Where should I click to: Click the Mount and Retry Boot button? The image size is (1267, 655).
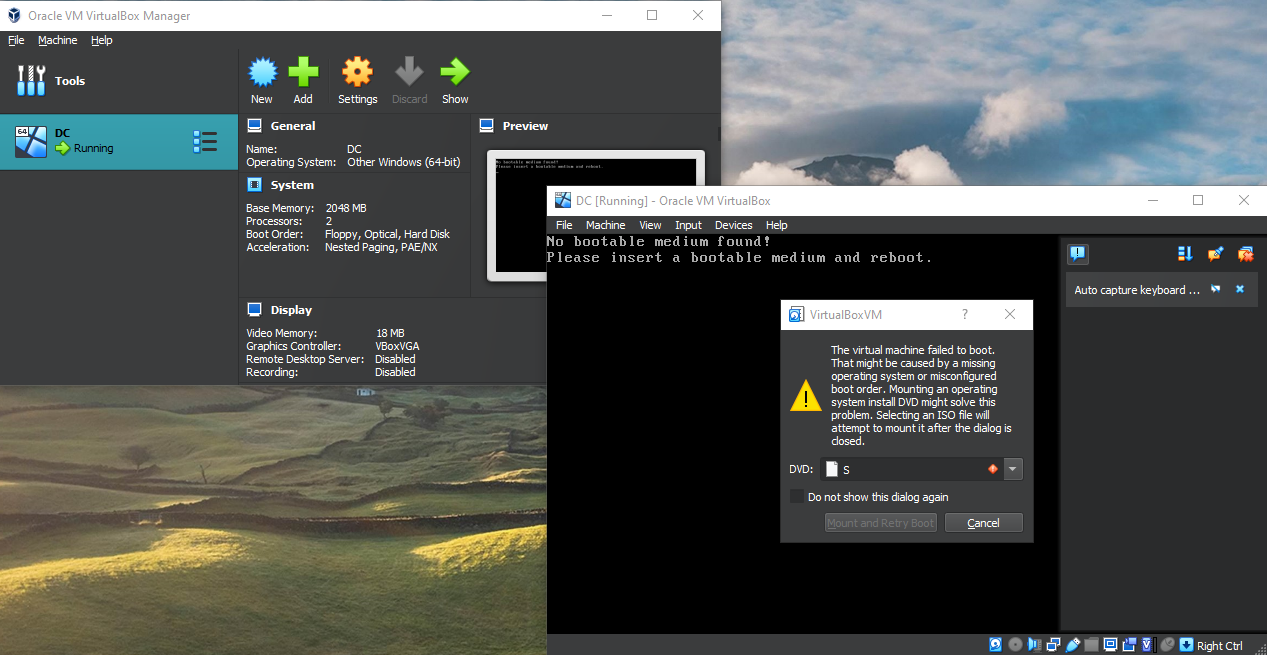tap(881, 523)
